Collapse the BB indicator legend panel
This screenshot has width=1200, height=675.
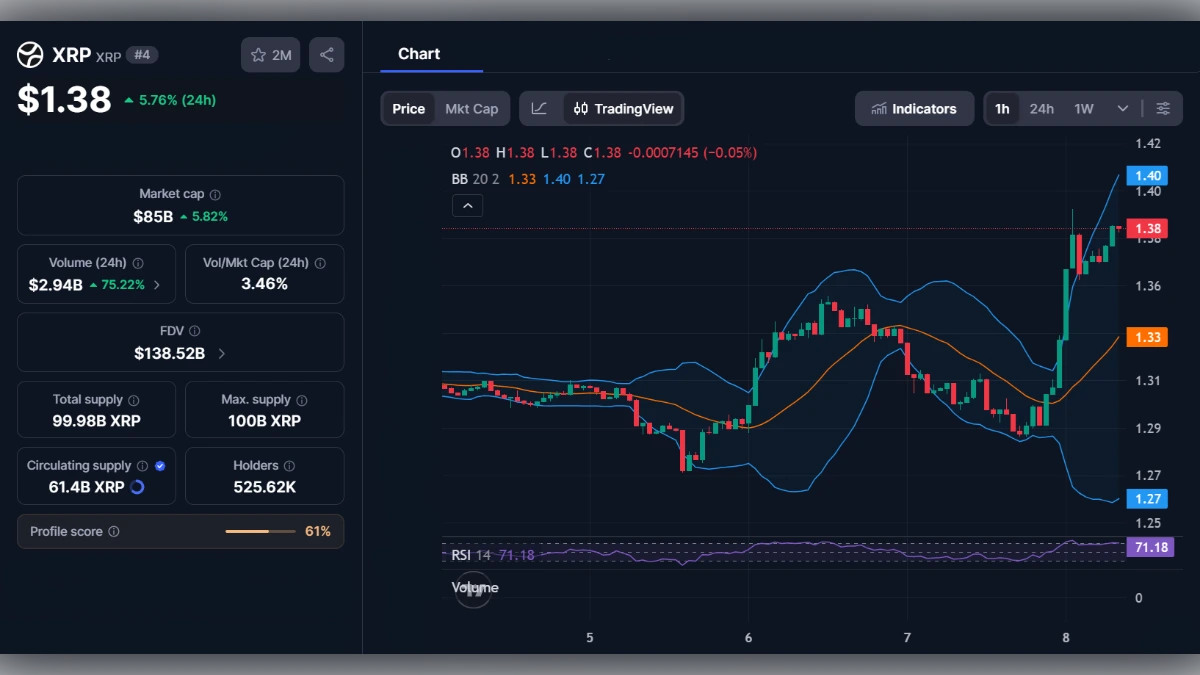(x=467, y=205)
